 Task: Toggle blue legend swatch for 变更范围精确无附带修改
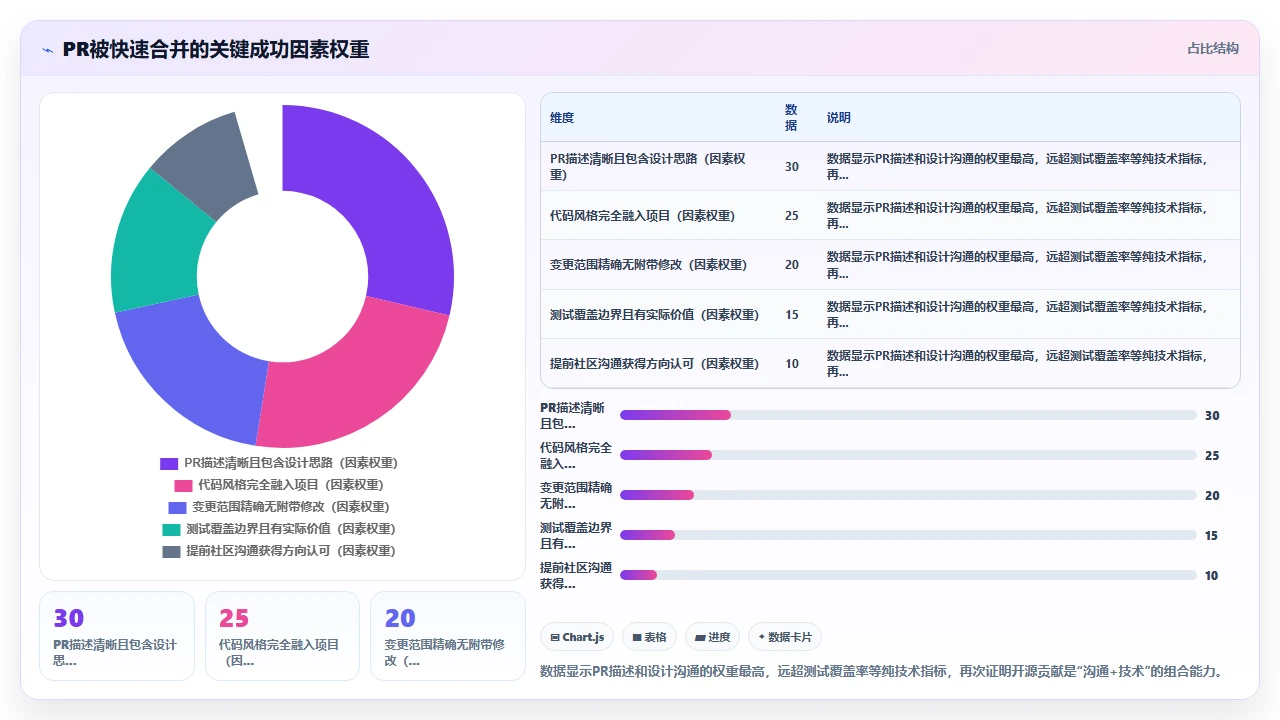click(x=177, y=507)
